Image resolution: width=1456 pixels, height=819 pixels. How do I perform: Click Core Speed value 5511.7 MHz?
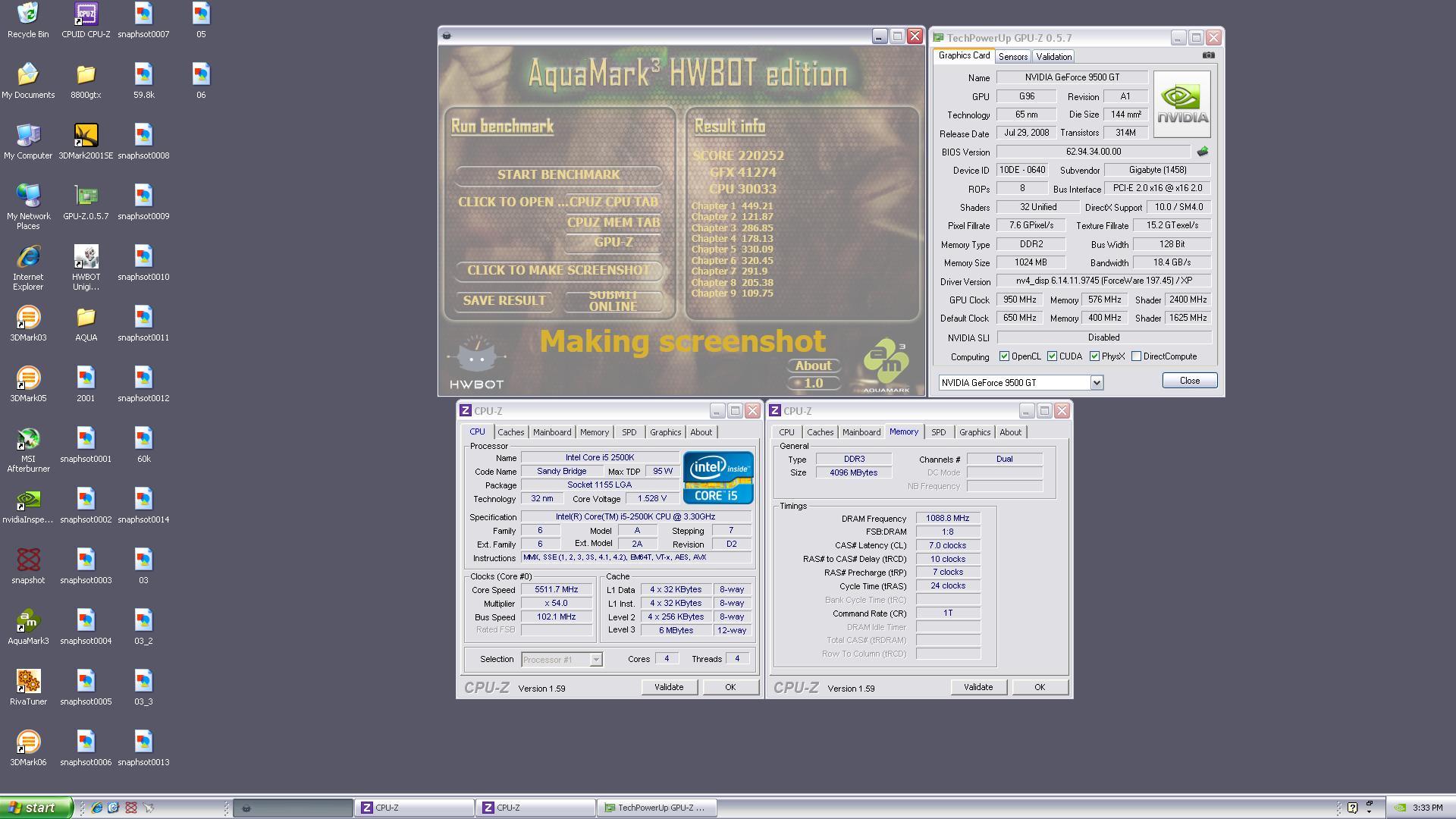coord(557,590)
